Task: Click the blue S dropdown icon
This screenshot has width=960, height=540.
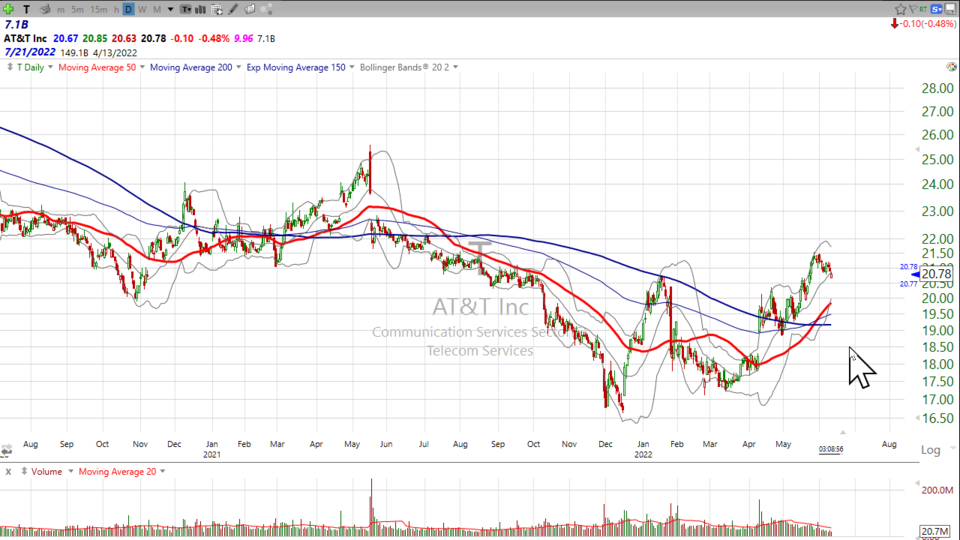Action: [x=936, y=9]
